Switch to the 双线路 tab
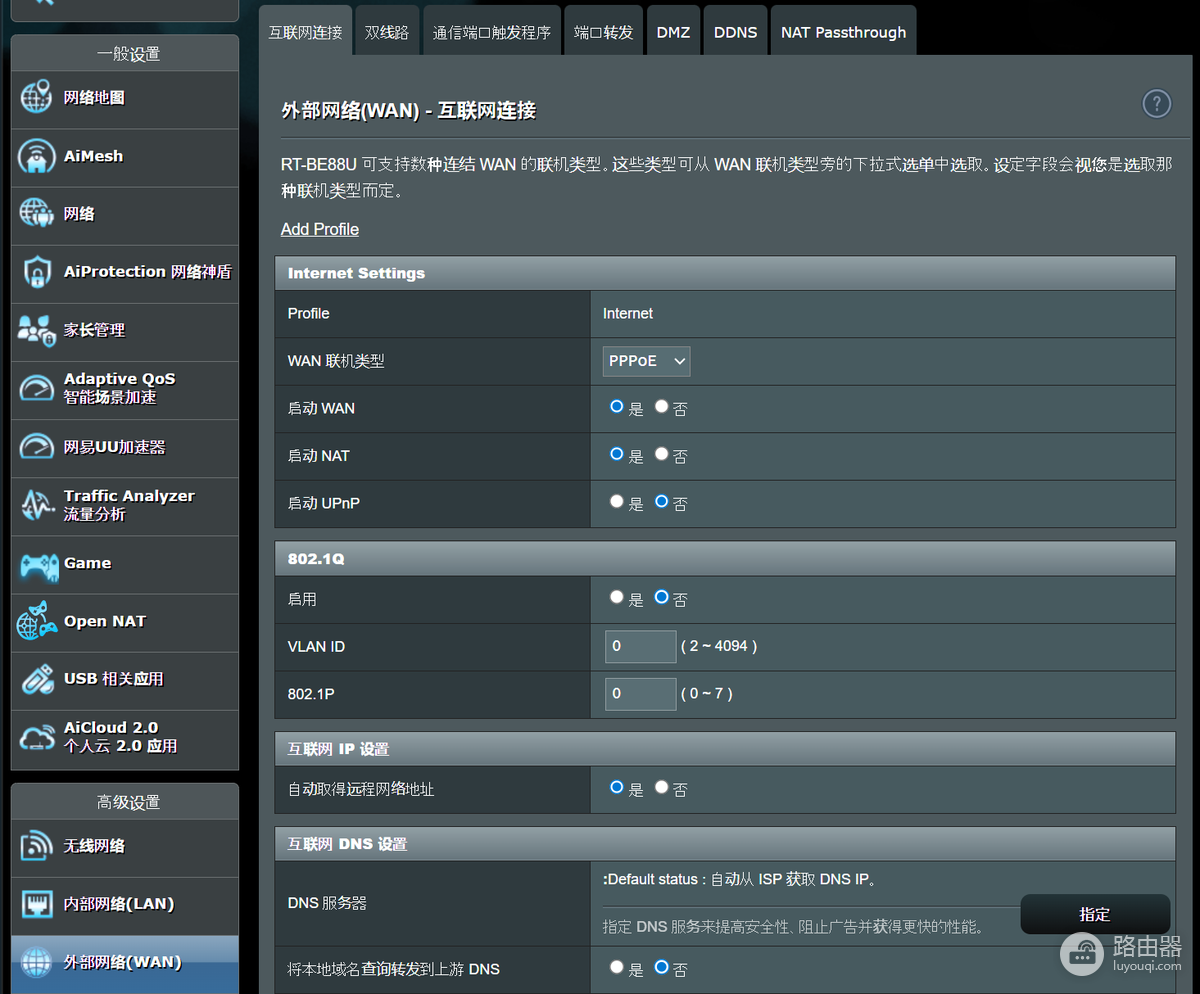Image resolution: width=1200 pixels, height=994 pixels. click(x=387, y=32)
